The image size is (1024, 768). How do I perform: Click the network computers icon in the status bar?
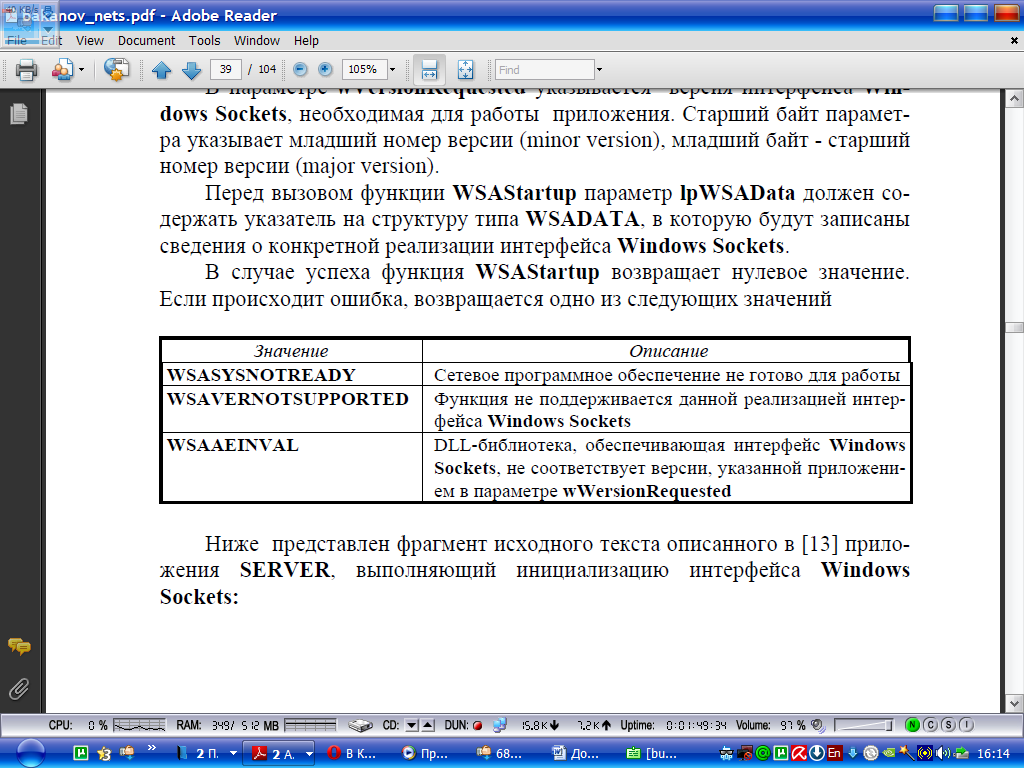pyautogui.click(x=500, y=725)
